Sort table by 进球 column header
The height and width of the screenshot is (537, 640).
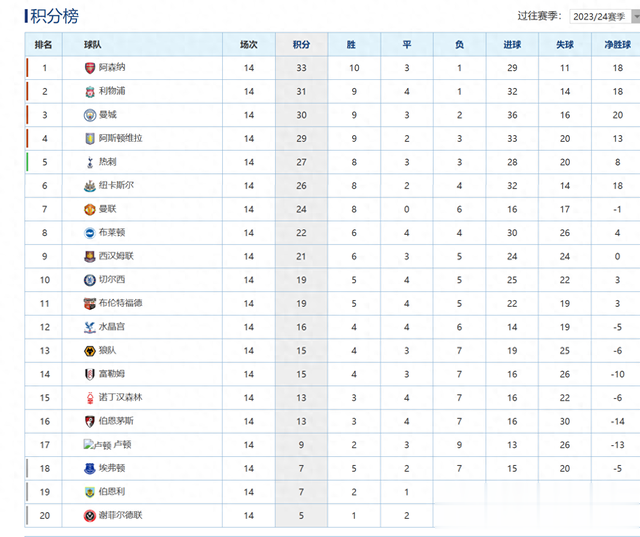click(x=512, y=44)
